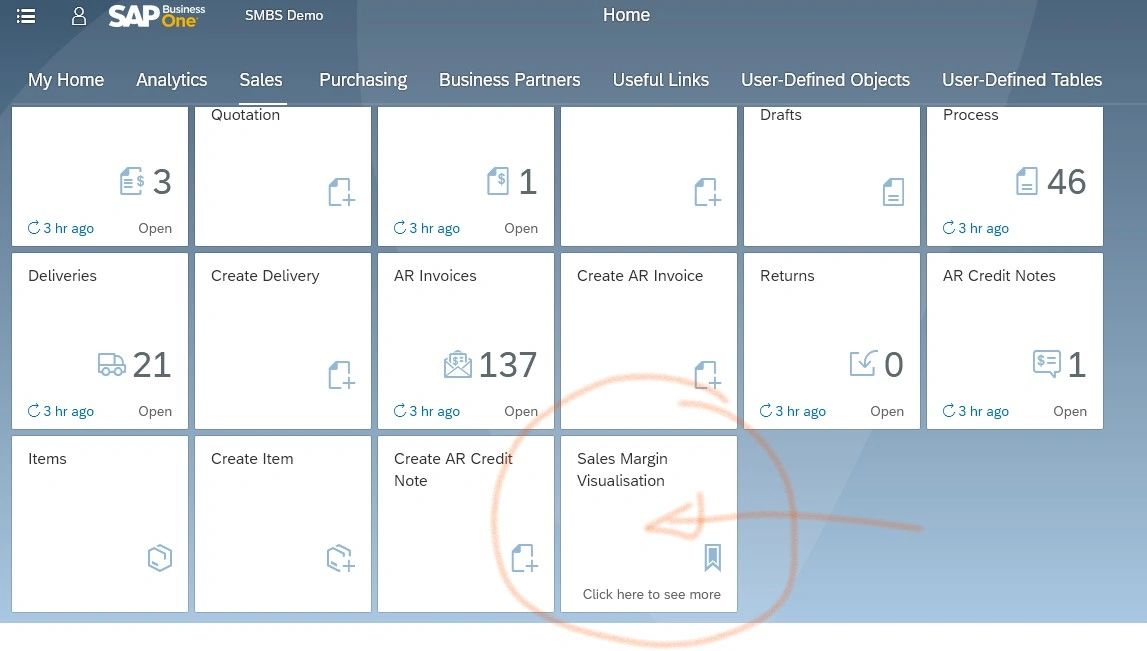The image size is (1147, 651).
Task: Click the document icon on Create AR Credit Note
Action: pyautogui.click(x=525, y=558)
